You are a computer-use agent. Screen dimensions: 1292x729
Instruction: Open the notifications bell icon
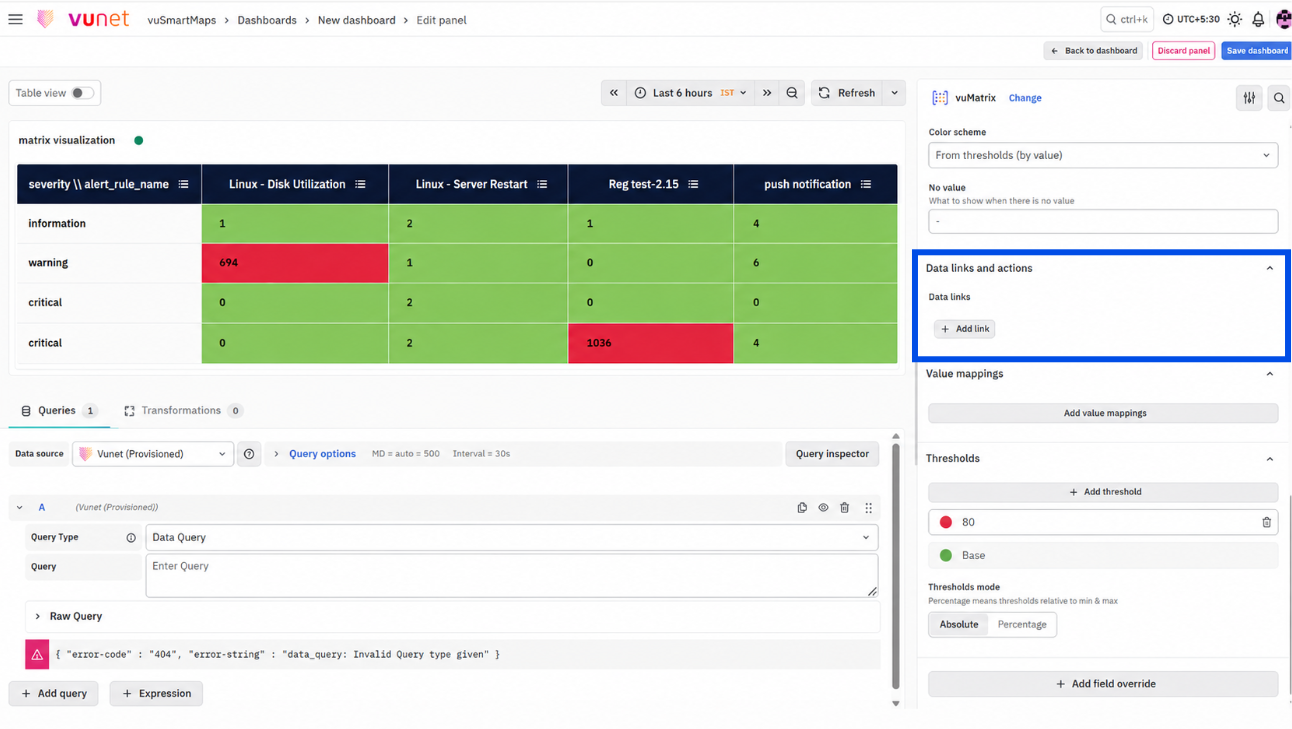(x=1258, y=19)
